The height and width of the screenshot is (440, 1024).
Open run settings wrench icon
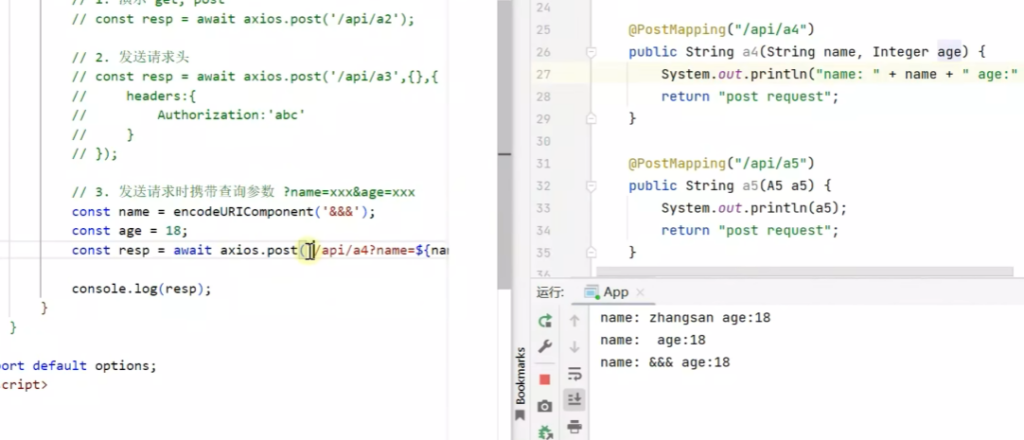point(545,346)
